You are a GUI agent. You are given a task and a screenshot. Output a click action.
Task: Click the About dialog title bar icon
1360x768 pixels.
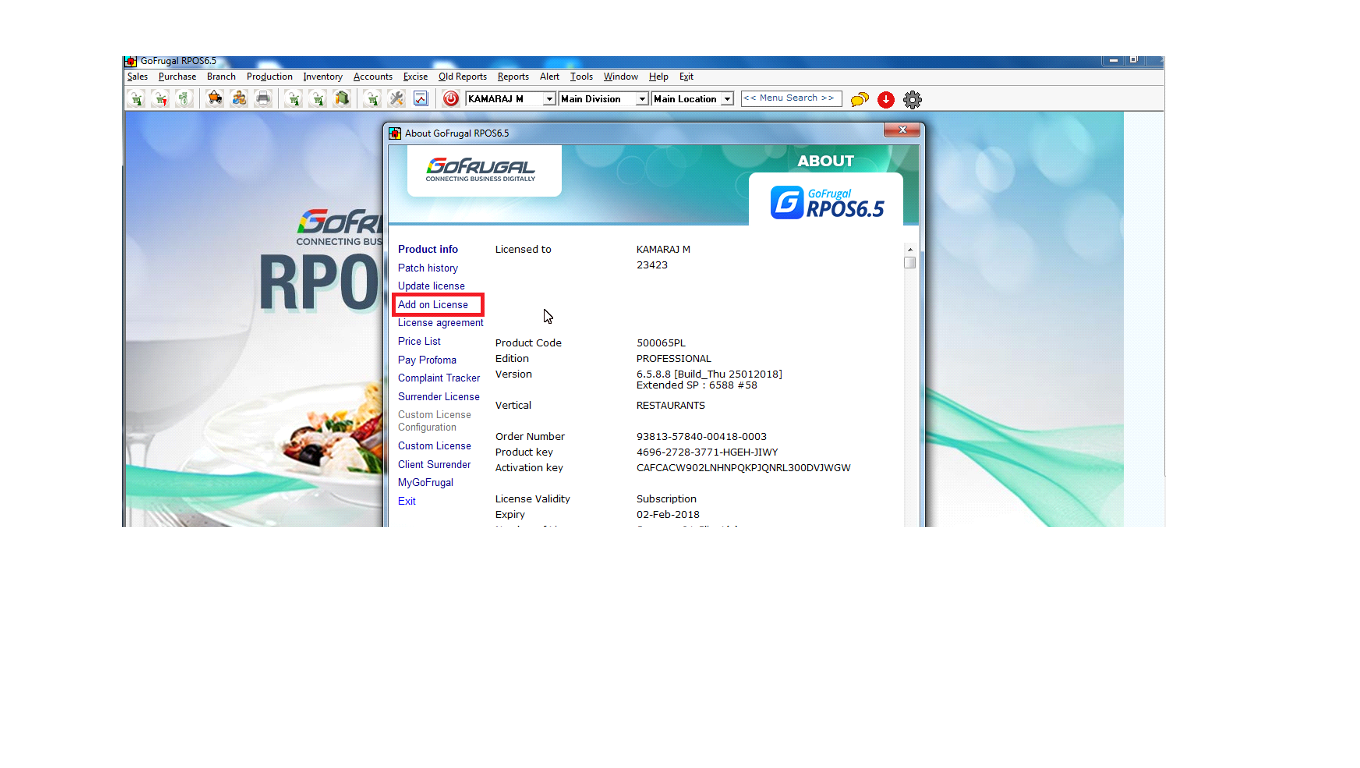point(395,133)
